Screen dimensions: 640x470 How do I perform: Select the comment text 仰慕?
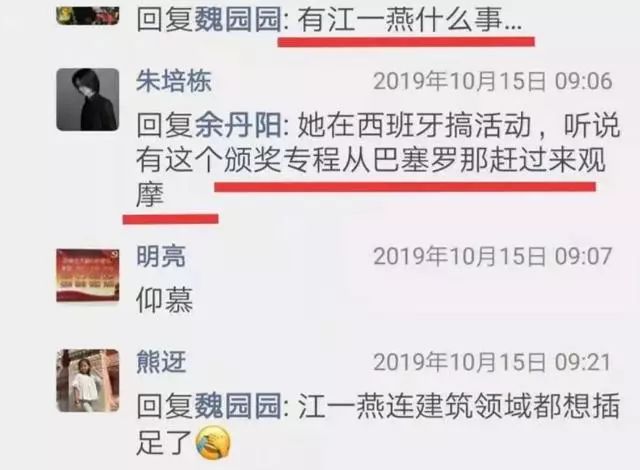click(164, 300)
